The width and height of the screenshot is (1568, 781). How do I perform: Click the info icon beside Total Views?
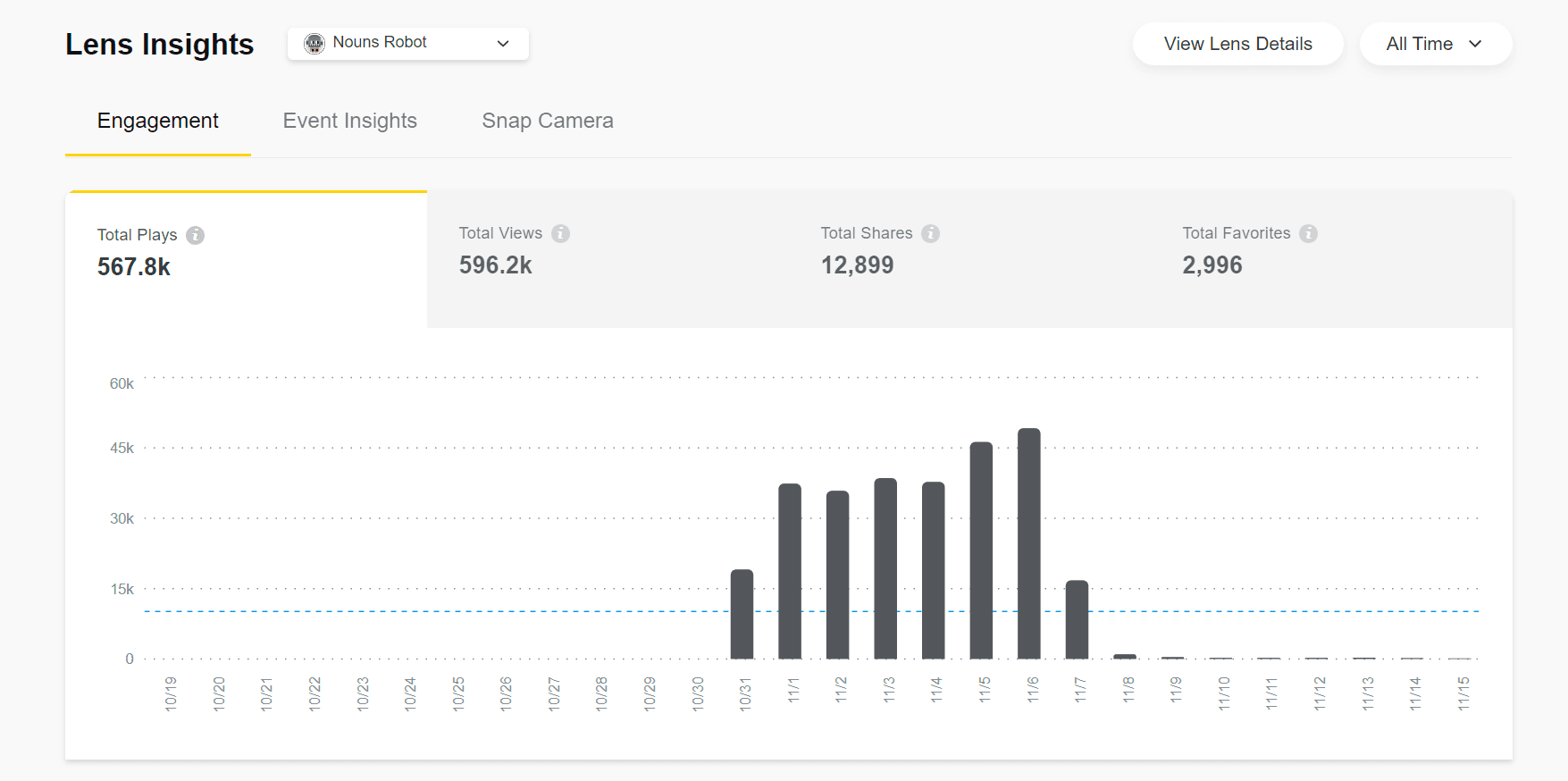(560, 233)
